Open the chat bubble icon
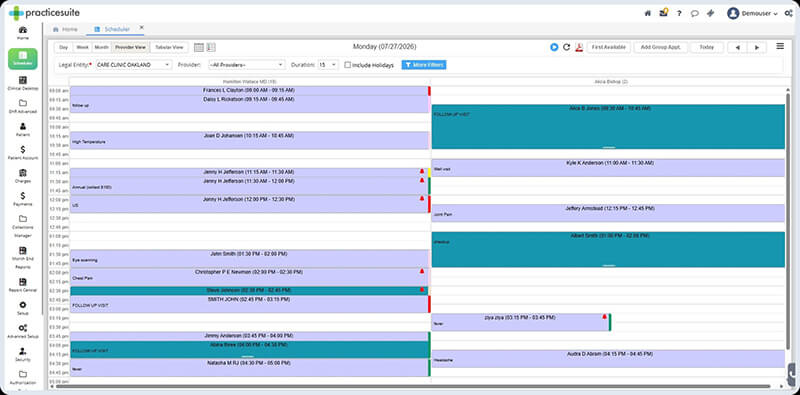Viewport: 800px width, 395px height. 694,13
